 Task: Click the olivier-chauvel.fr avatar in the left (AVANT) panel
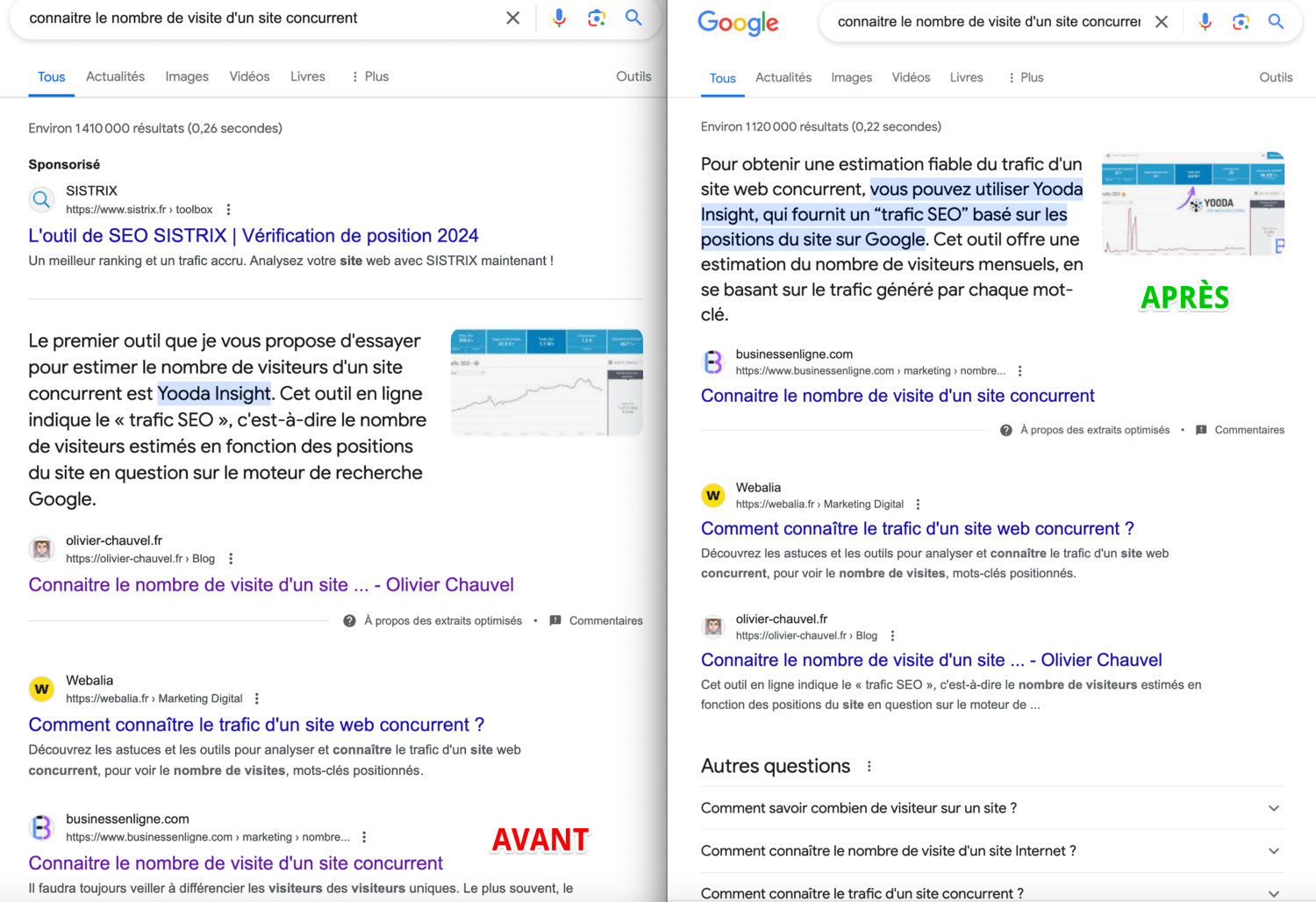click(41, 549)
